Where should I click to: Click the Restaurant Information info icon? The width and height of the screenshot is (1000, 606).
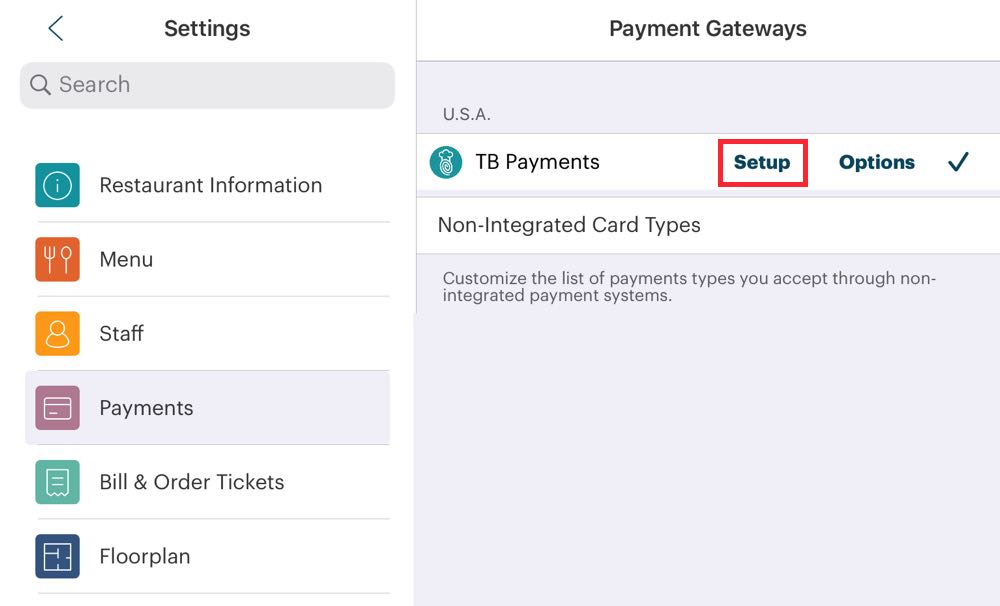(x=57, y=185)
